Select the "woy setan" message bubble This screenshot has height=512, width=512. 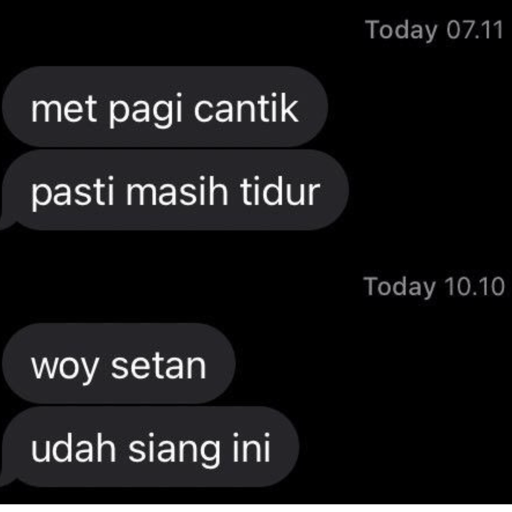click(119, 363)
